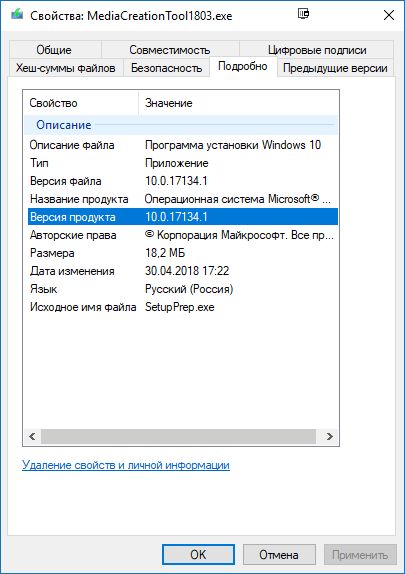Viewport: 405px width, 574px height.
Task: Click the Отмена button
Action: pyautogui.click(x=279, y=554)
